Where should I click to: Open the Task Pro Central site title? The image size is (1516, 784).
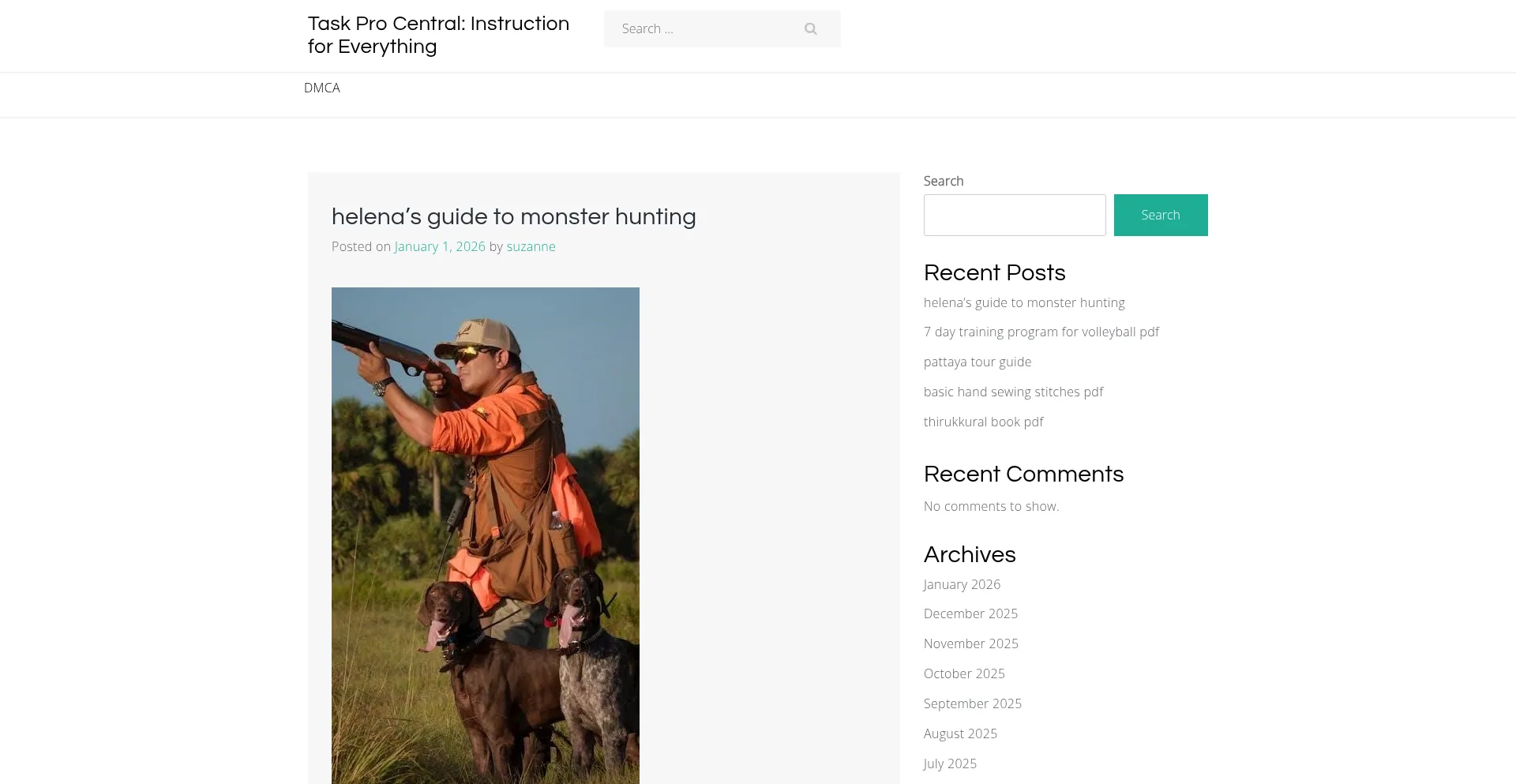click(x=438, y=35)
